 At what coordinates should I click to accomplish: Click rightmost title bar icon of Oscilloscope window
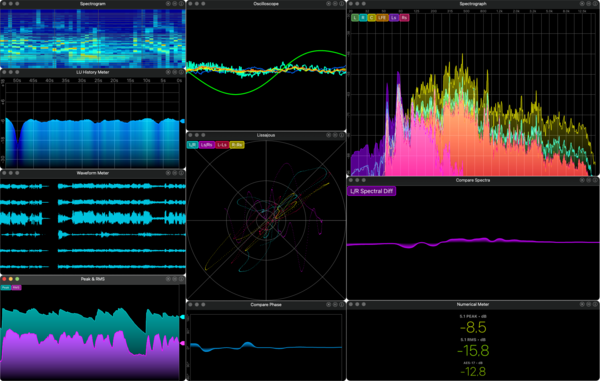[x=341, y=3]
